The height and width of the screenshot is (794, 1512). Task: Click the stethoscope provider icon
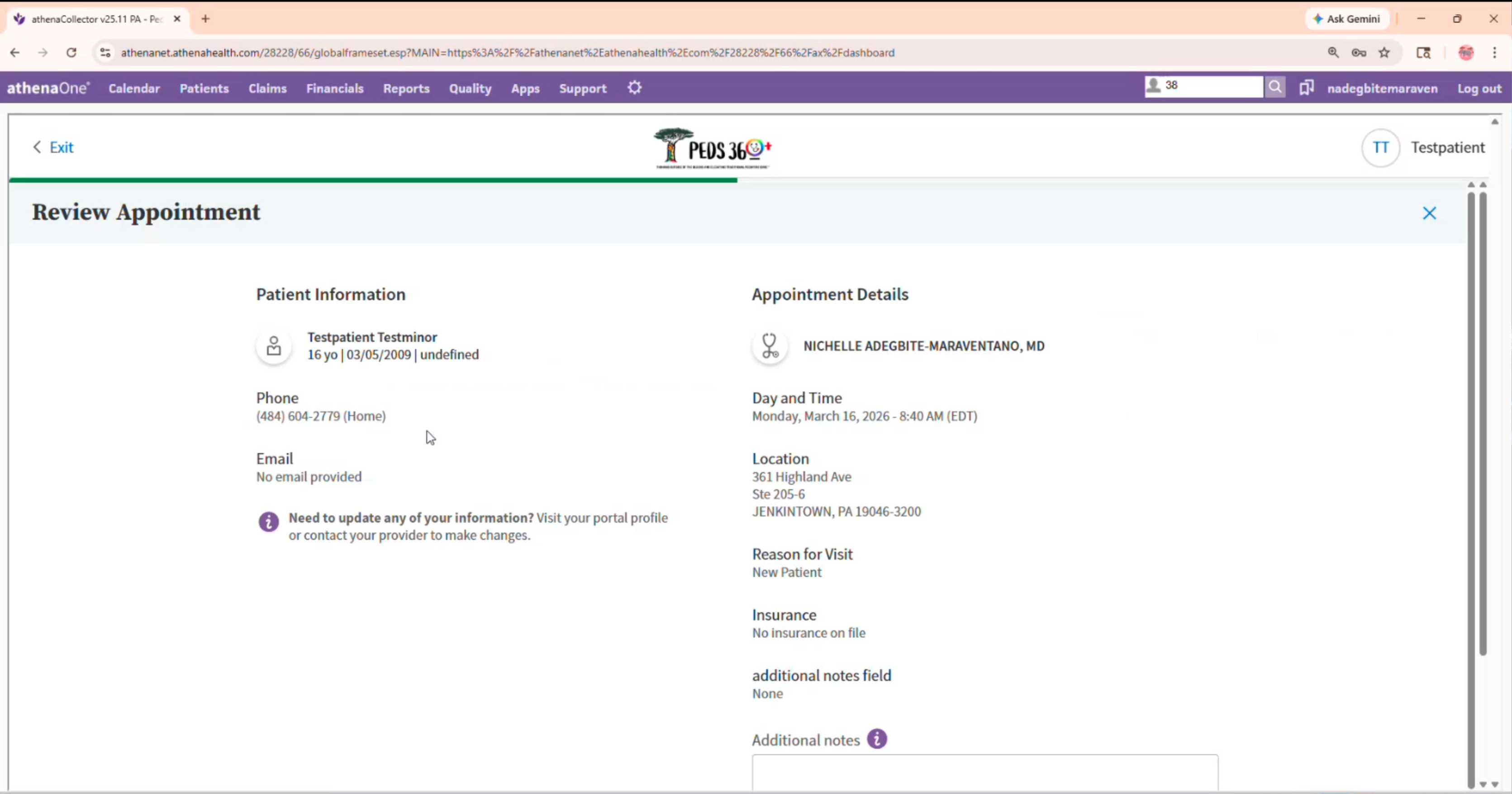[x=770, y=346]
